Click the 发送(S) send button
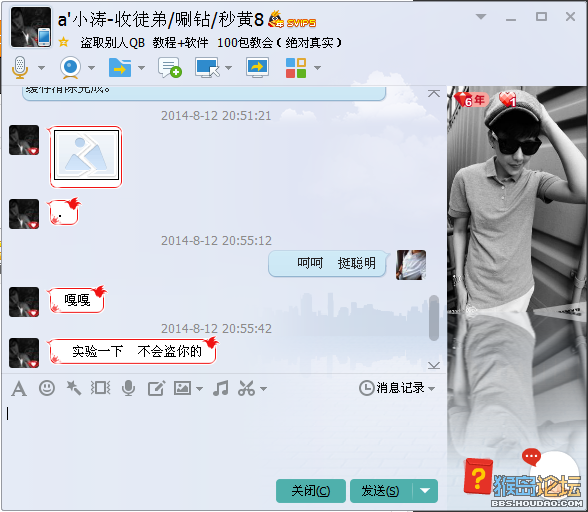The height and width of the screenshot is (512, 588). click(381, 491)
